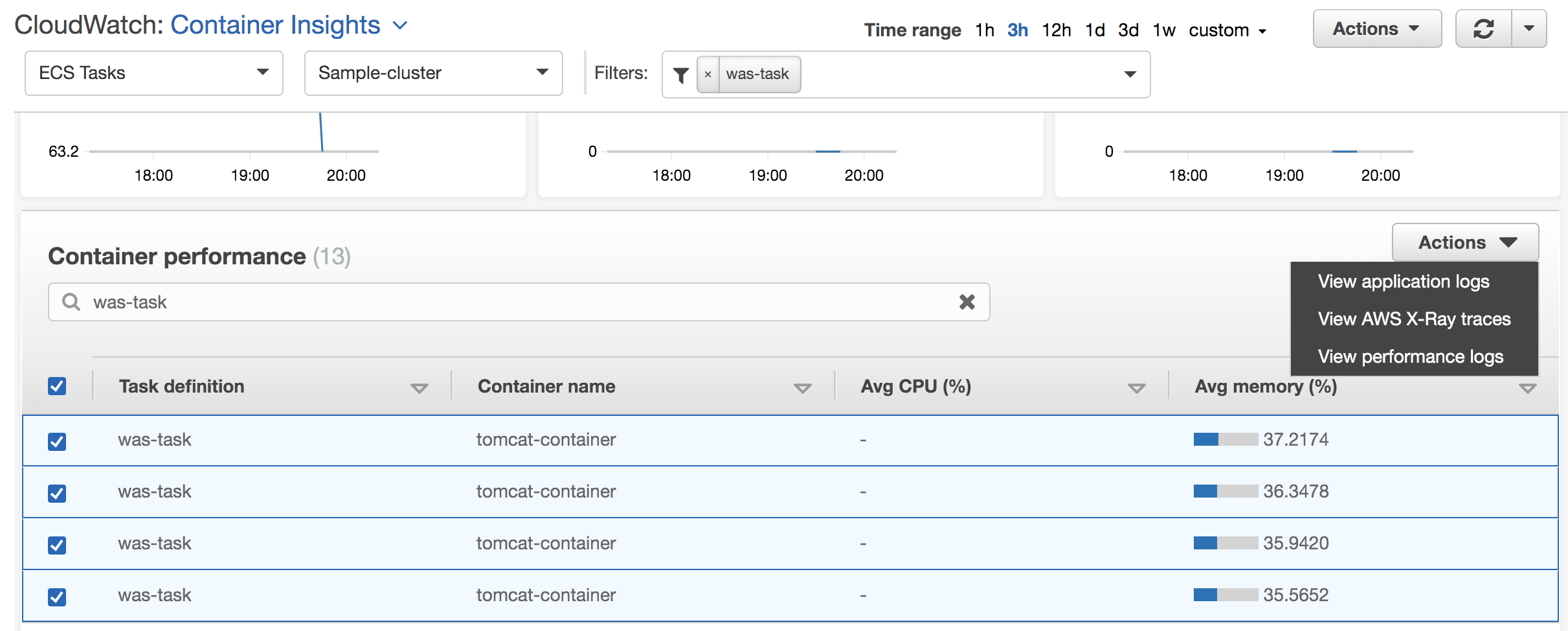
Task: Click the was-task filter tag label
Action: (x=757, y=75)
